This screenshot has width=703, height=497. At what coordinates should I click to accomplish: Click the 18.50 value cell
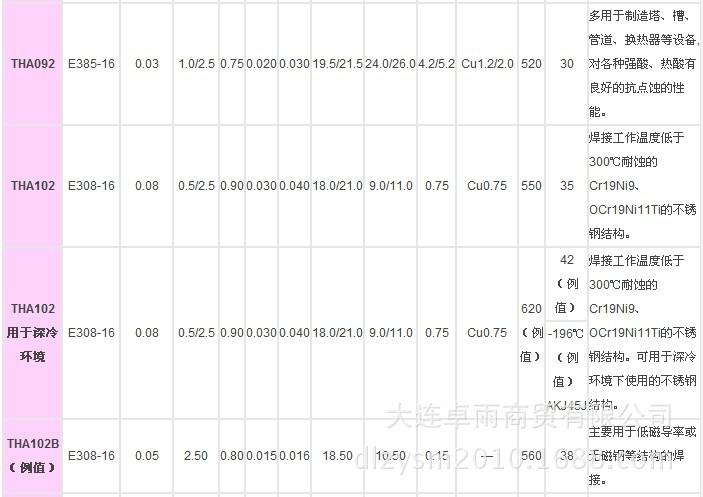click(x=337, y=456)
